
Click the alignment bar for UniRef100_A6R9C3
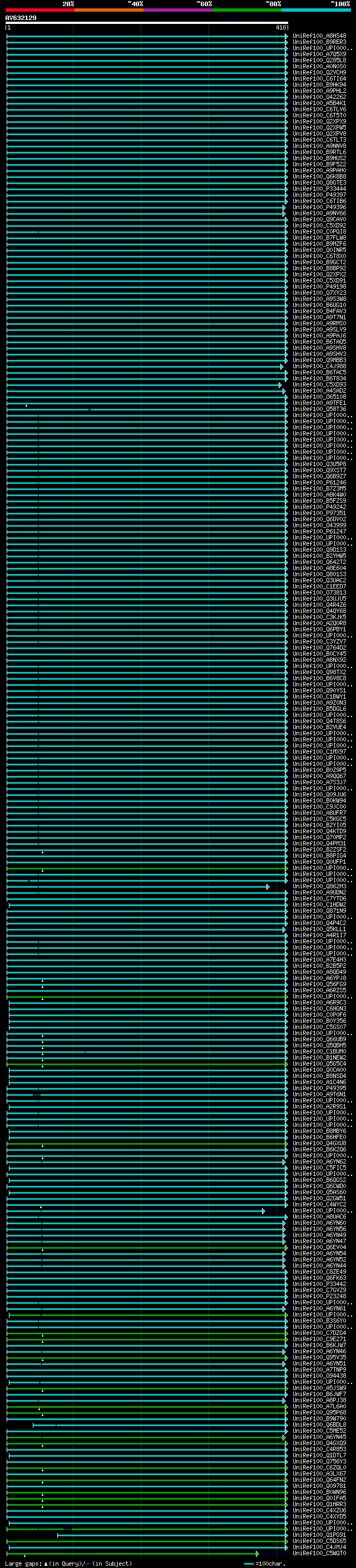[148, 1002]
